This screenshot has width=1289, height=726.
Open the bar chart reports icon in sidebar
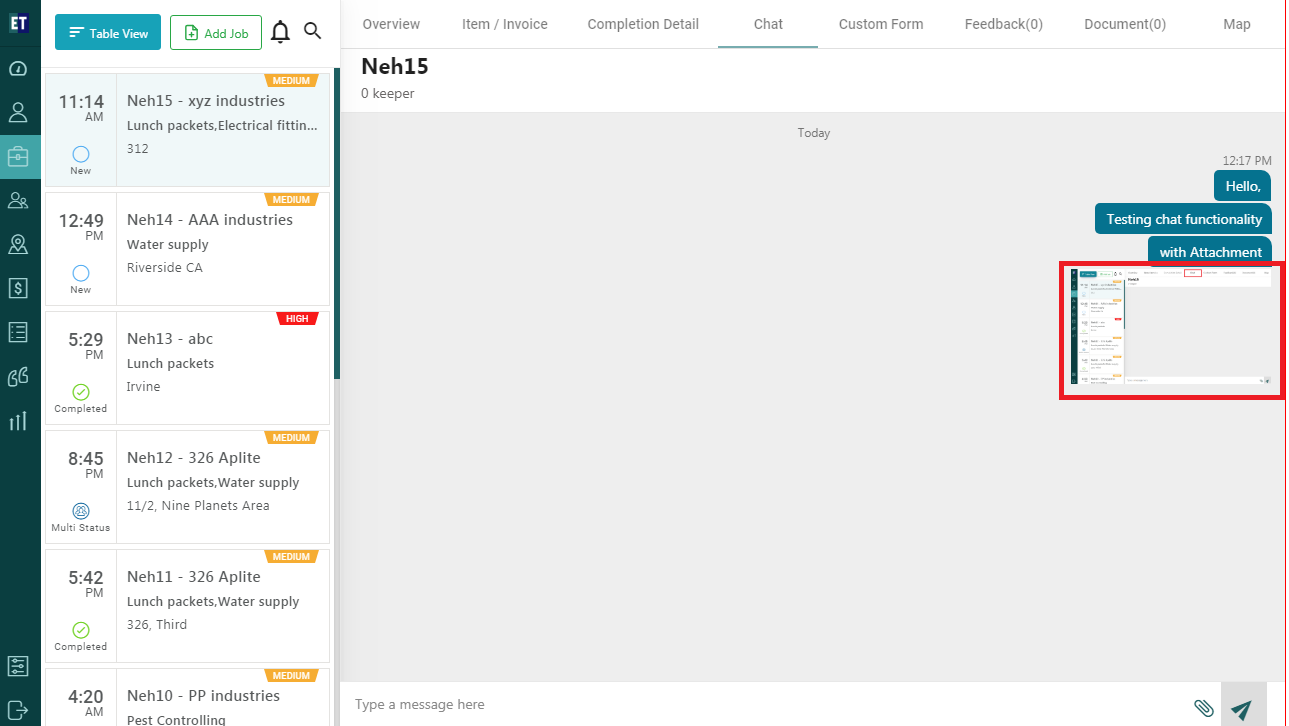coord(18,420)
